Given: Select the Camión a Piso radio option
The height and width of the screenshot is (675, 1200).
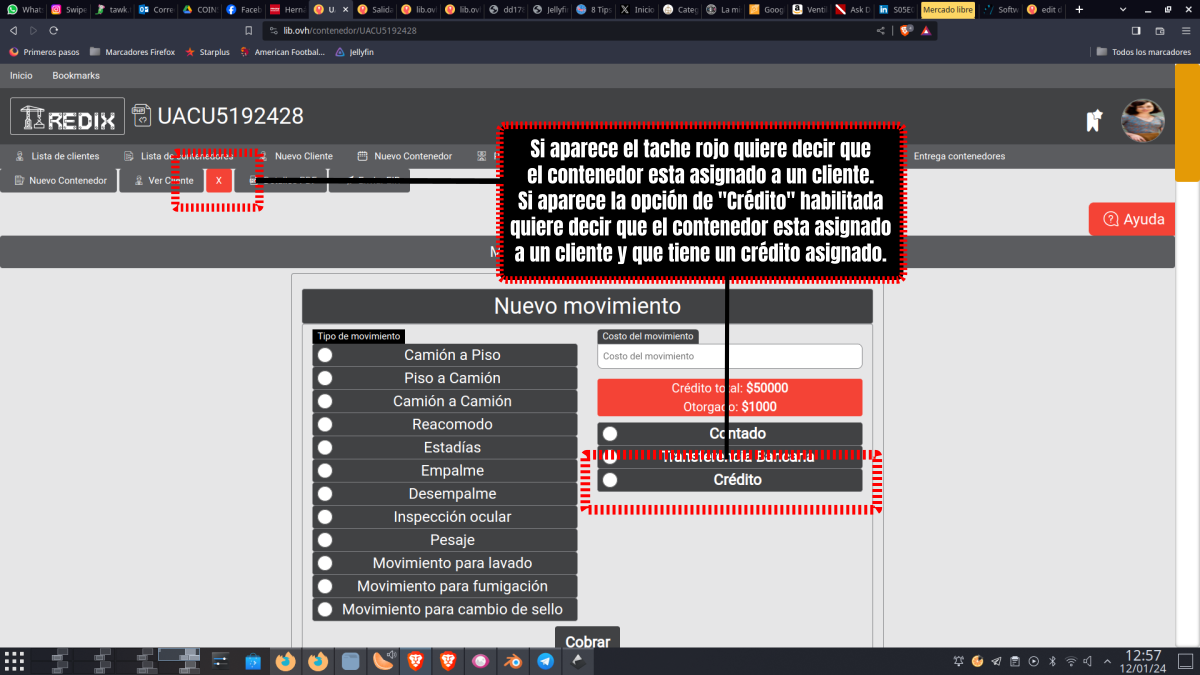Looking at the screenshot, I should (325, 355).
